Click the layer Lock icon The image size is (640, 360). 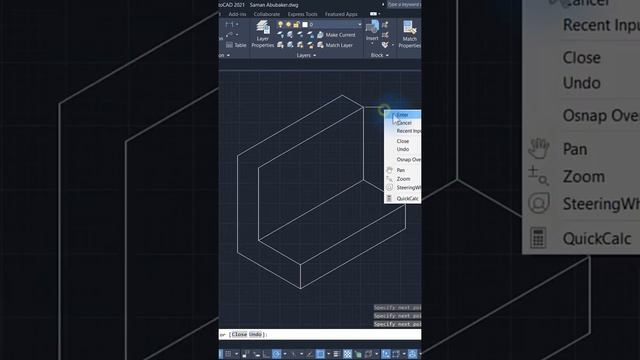310,35
